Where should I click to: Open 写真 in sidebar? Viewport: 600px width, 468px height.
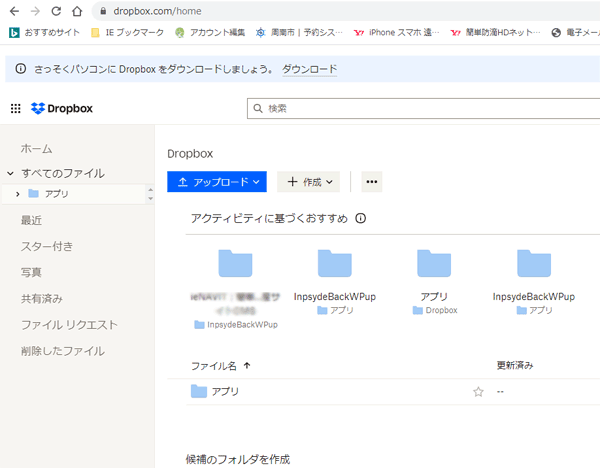pyautogui.click(x=31, y=272)
